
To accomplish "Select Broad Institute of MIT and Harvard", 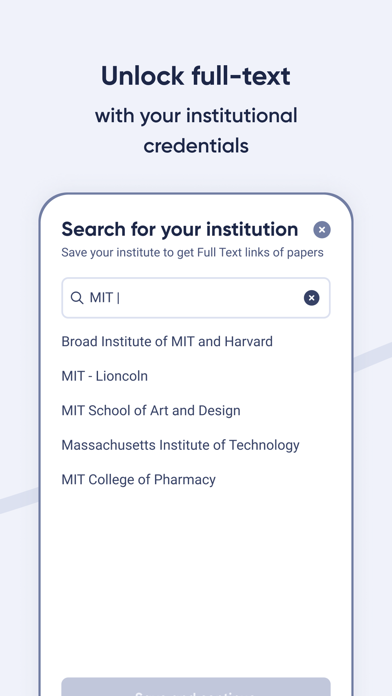I will [167, 341].
